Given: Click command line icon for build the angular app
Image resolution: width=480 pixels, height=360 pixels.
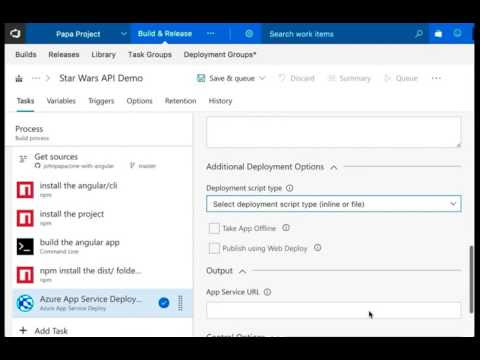Looking at the screenshot, I should pyautogui.click(x=25, y=246).
